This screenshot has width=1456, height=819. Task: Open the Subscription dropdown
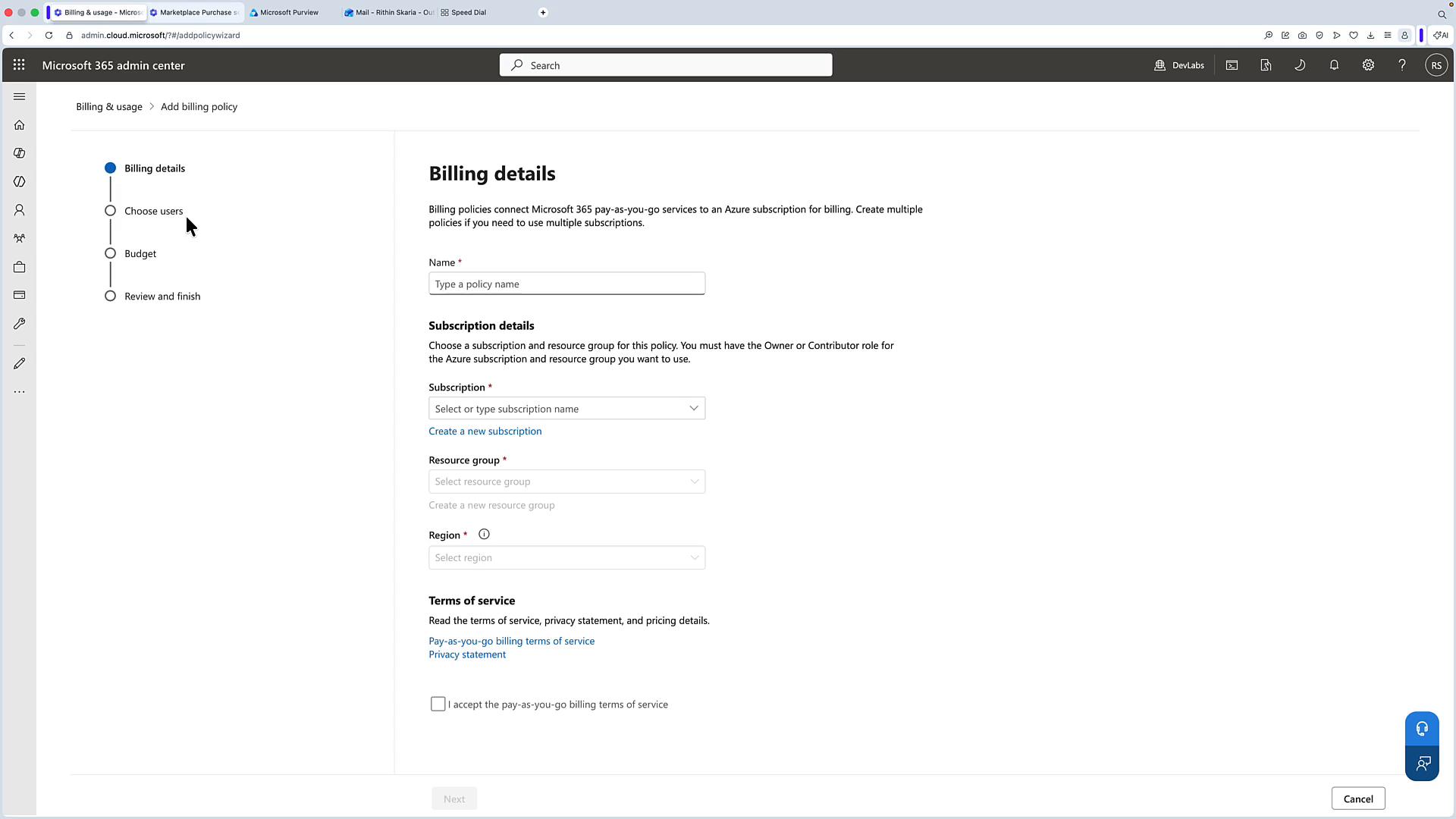click(566, 409)
